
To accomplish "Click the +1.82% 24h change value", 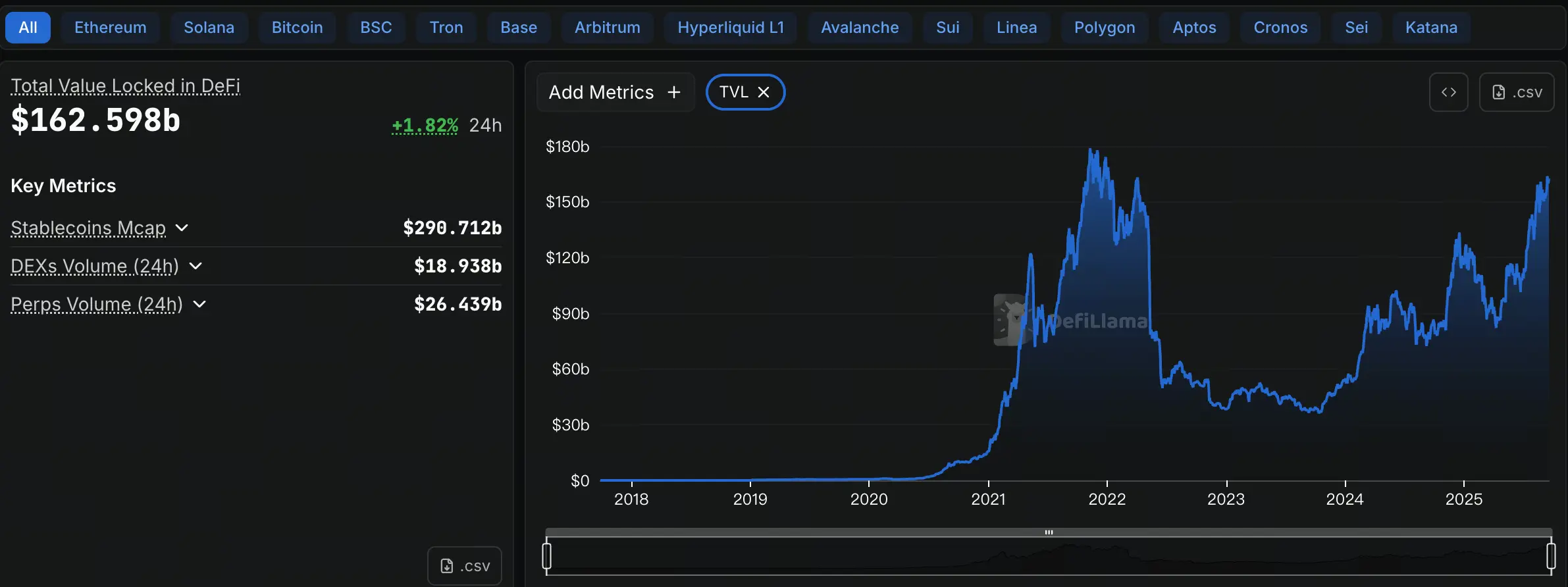I will pos(425,125).
